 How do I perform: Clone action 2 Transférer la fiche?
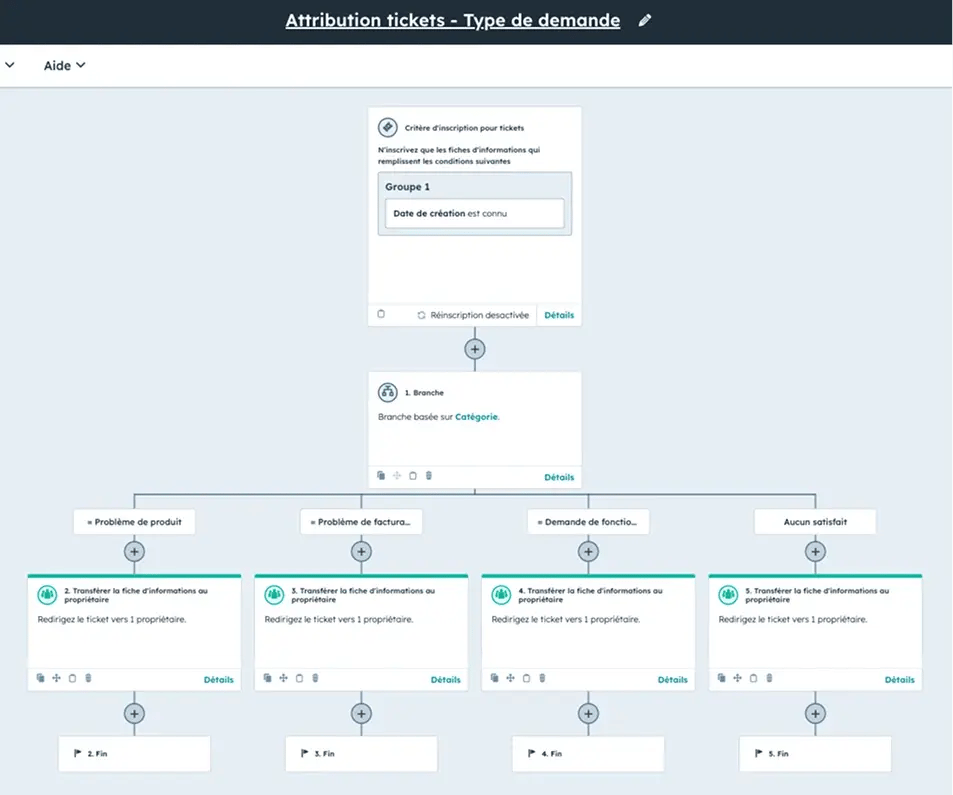(41, 678)
